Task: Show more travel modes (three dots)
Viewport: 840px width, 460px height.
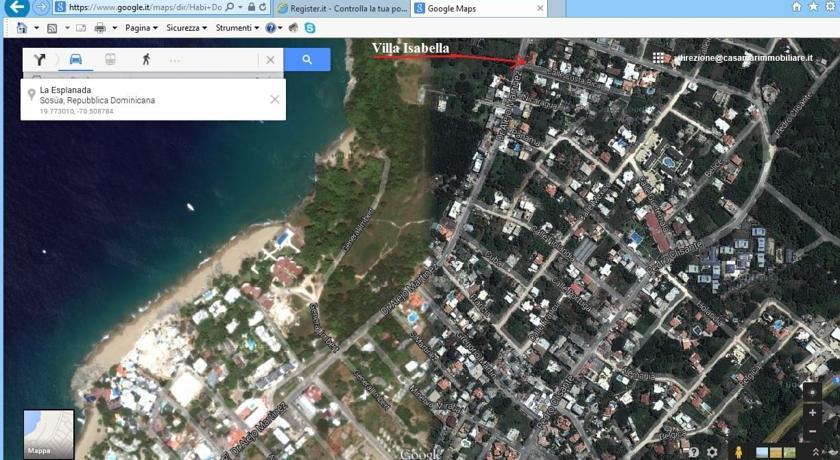Action: [x=175, y=60]
